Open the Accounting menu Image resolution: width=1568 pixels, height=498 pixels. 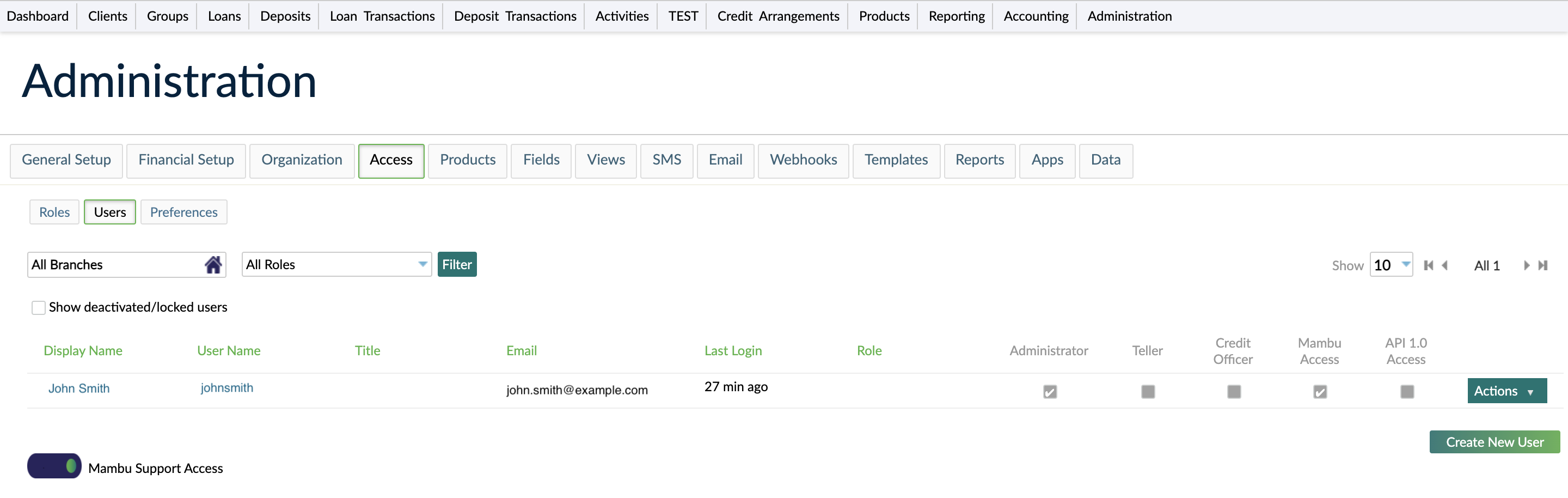(1036, 16)
